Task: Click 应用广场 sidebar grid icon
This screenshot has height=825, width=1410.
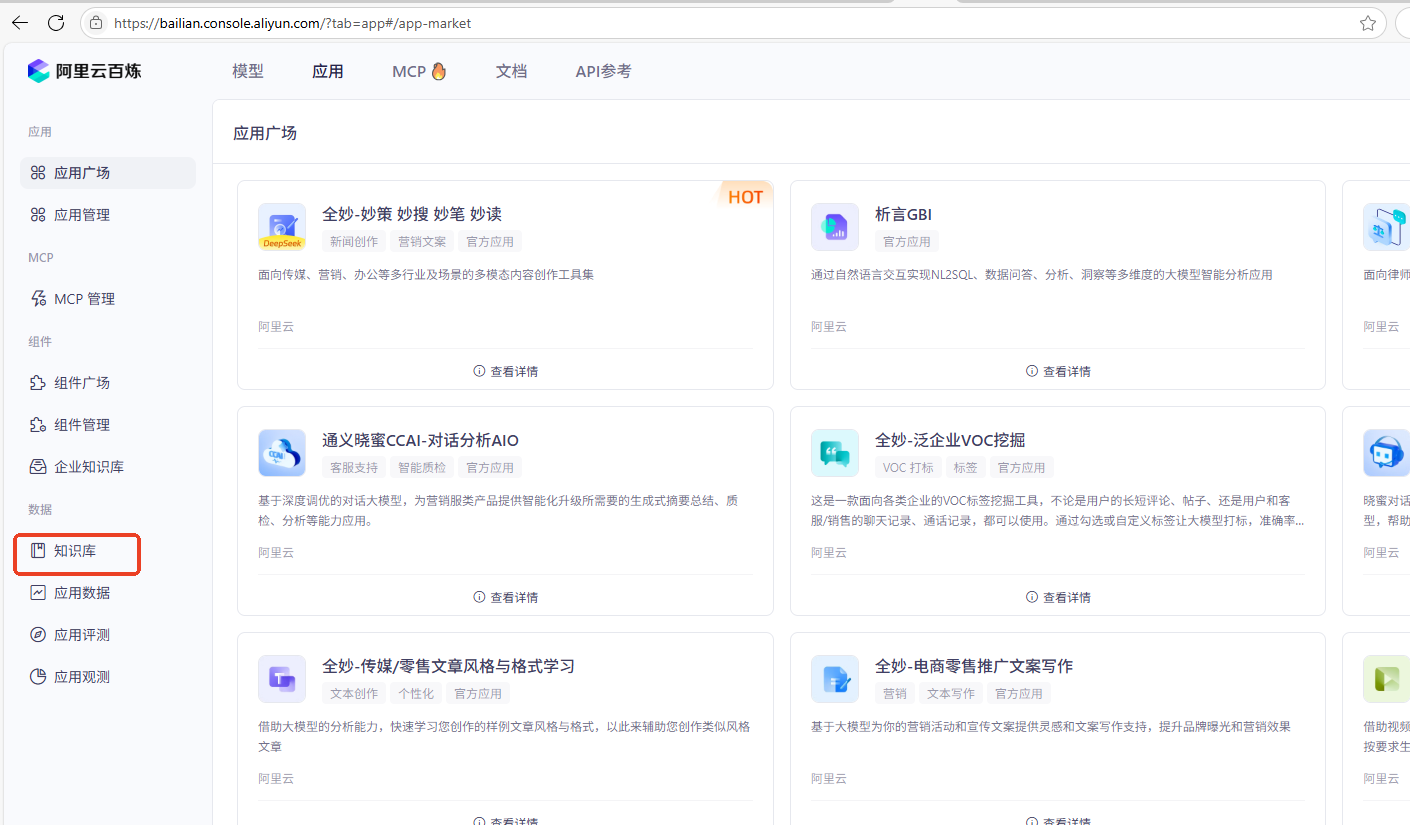Action: tap(38, 173)
